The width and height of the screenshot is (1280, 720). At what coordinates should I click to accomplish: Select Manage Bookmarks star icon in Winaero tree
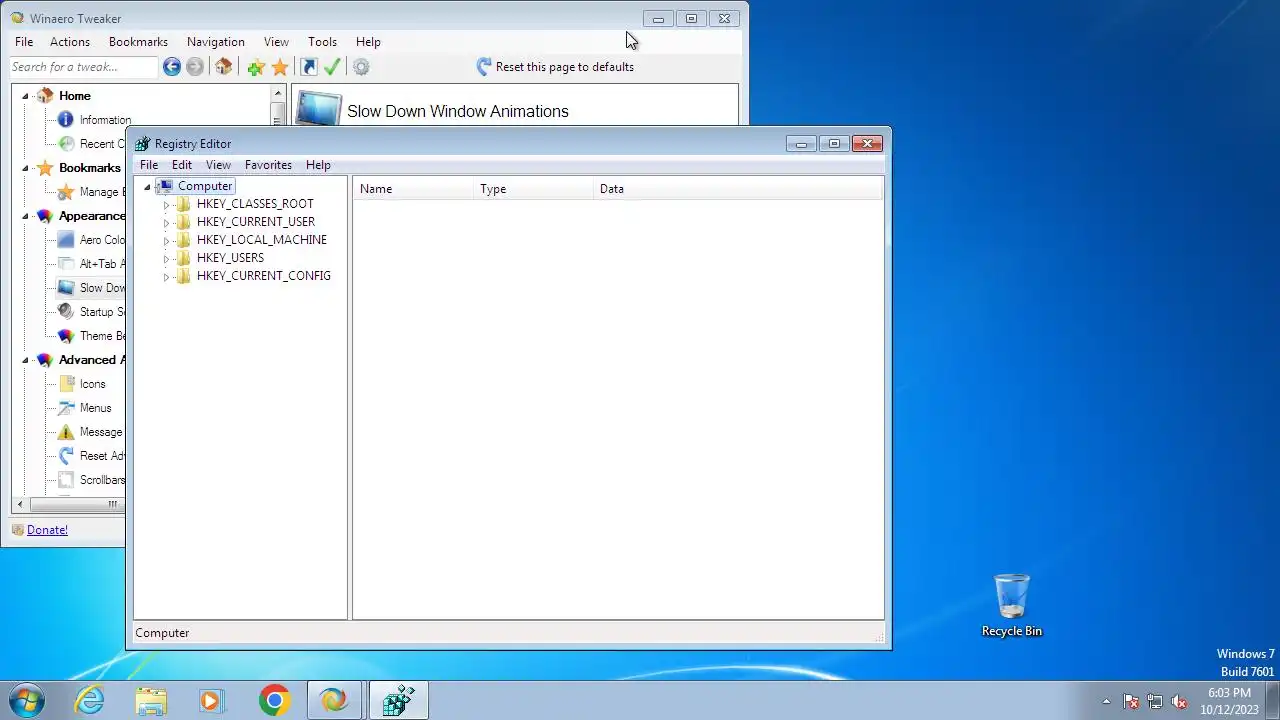point(66,192)
